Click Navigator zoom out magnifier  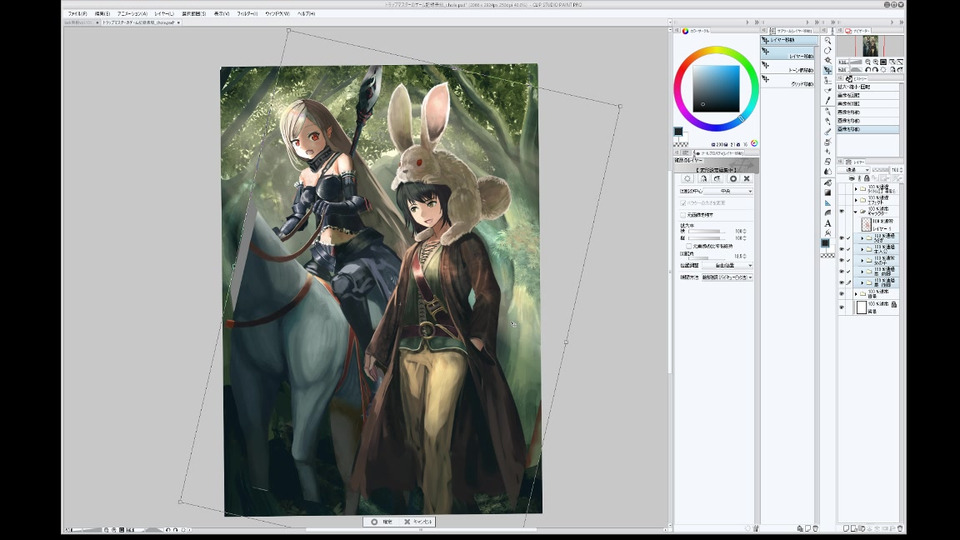click(x=868, y=62)
